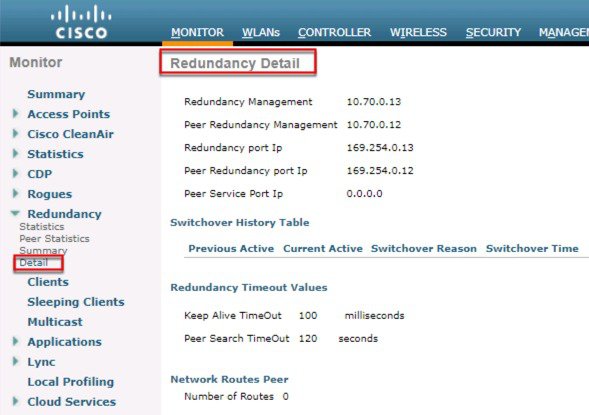Viewport: 589px width, 415px height.
Task: Expand the Access Points tree arrow
Action: (x=15, y=113)
